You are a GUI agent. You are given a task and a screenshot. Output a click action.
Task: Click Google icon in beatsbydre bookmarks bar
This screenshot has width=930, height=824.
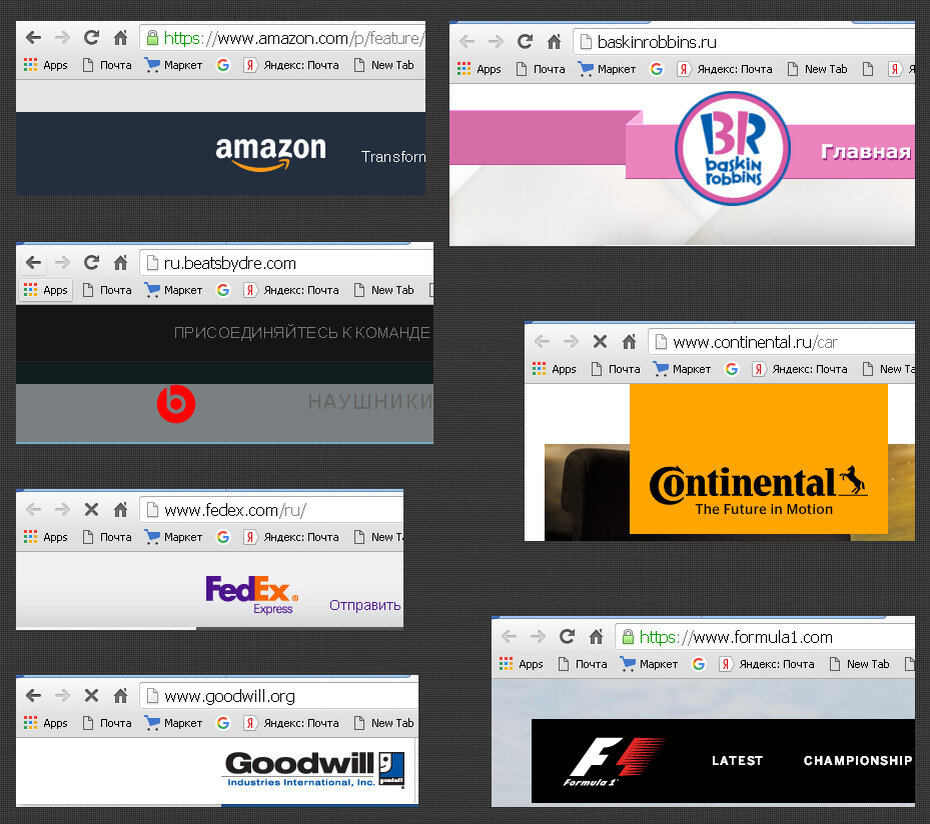coord(223,290)
